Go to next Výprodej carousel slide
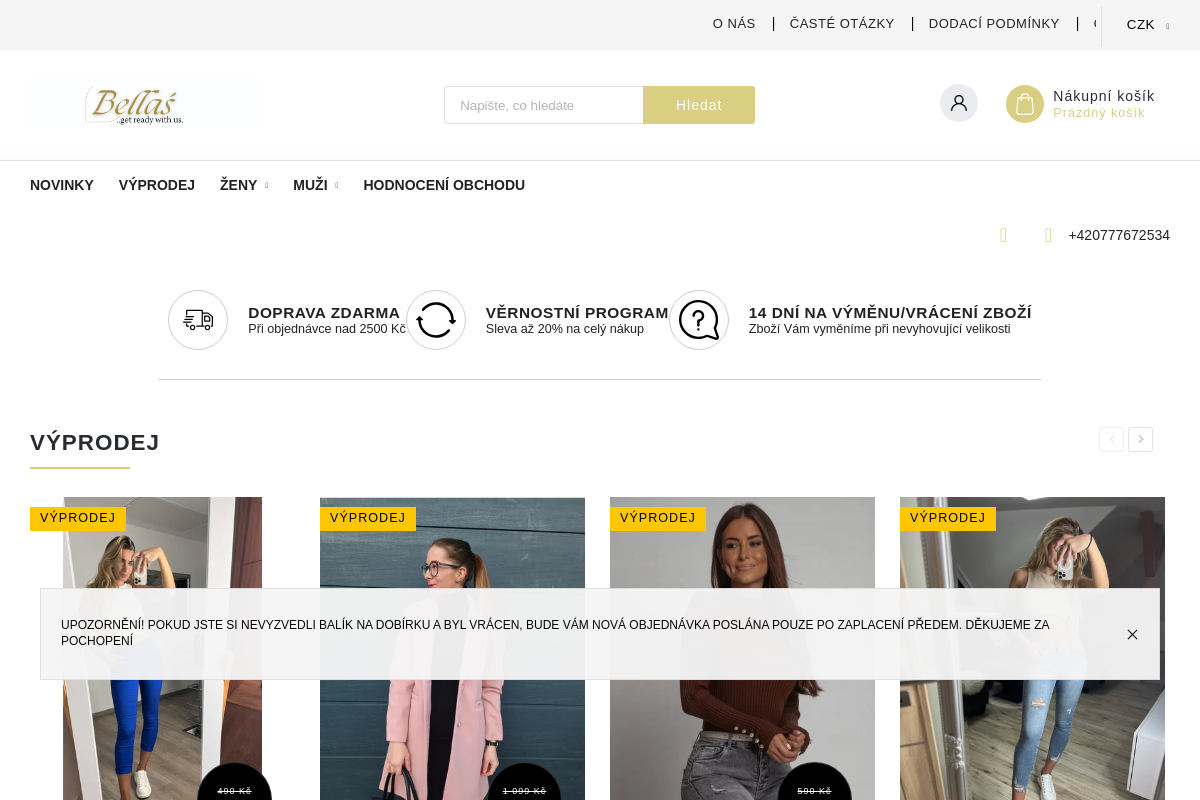Viewport: 1200px width, 800px height. [1140, 439]
